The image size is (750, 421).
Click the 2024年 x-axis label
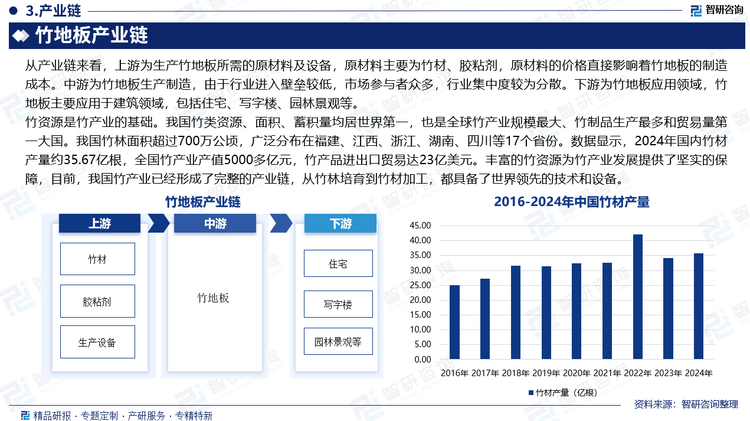click(699, 373)
